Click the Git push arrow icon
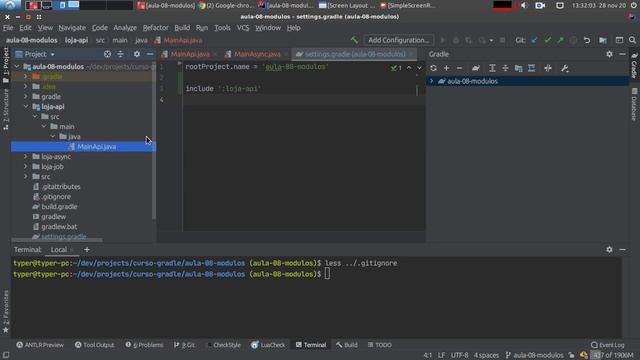This screenshot has width=640, height=360. [560, 40]
